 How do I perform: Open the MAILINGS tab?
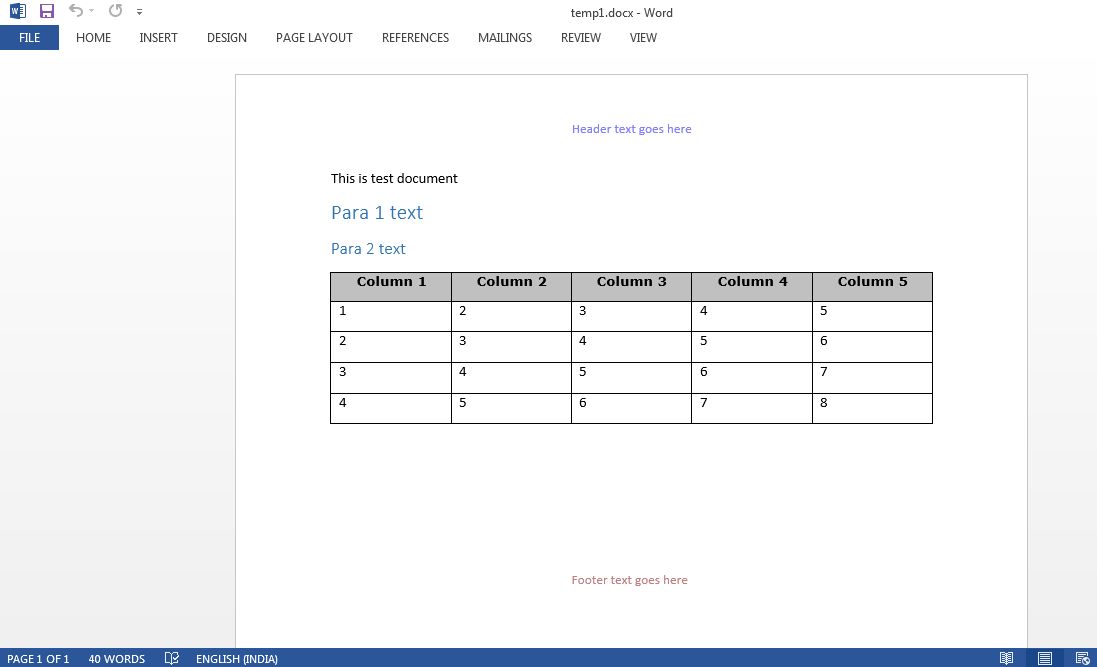(504, 38)
